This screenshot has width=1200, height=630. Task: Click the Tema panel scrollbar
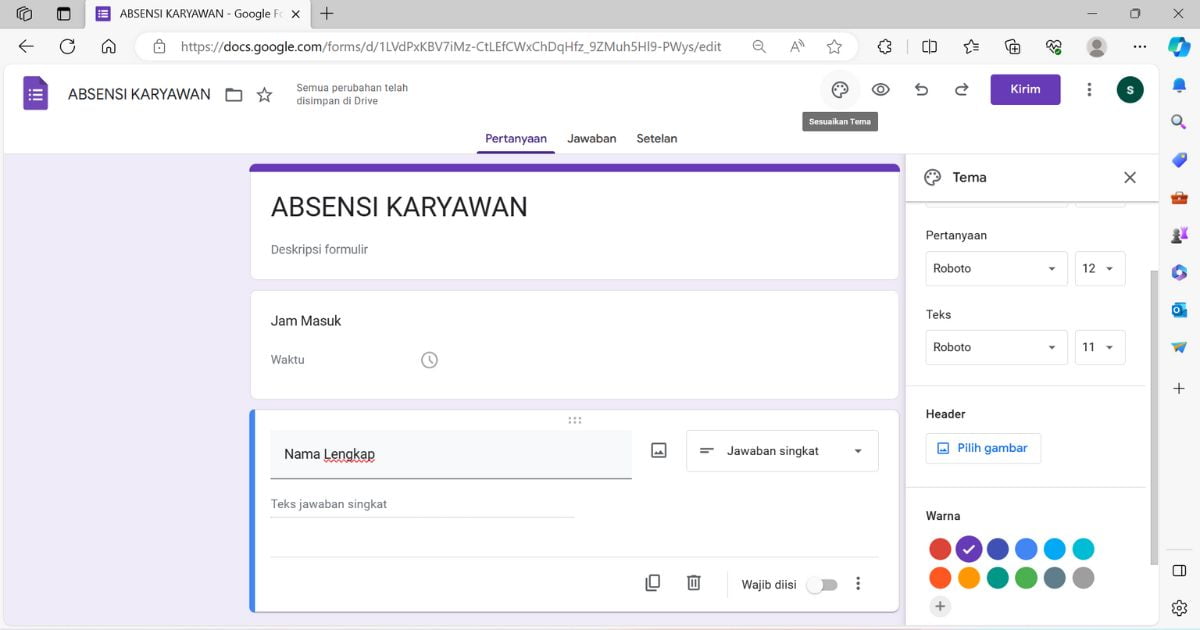[1155, 417]
